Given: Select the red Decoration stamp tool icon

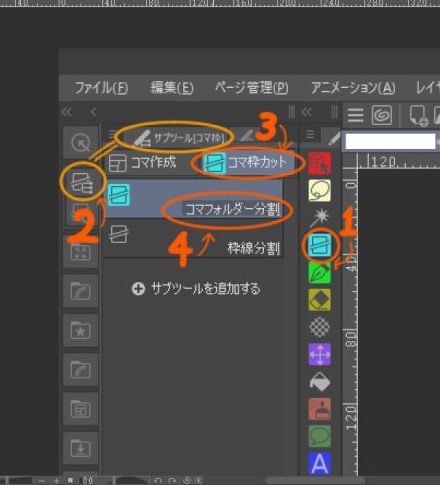Looking at the screenshot, I should pyautogui.click(x=320, y=409).
